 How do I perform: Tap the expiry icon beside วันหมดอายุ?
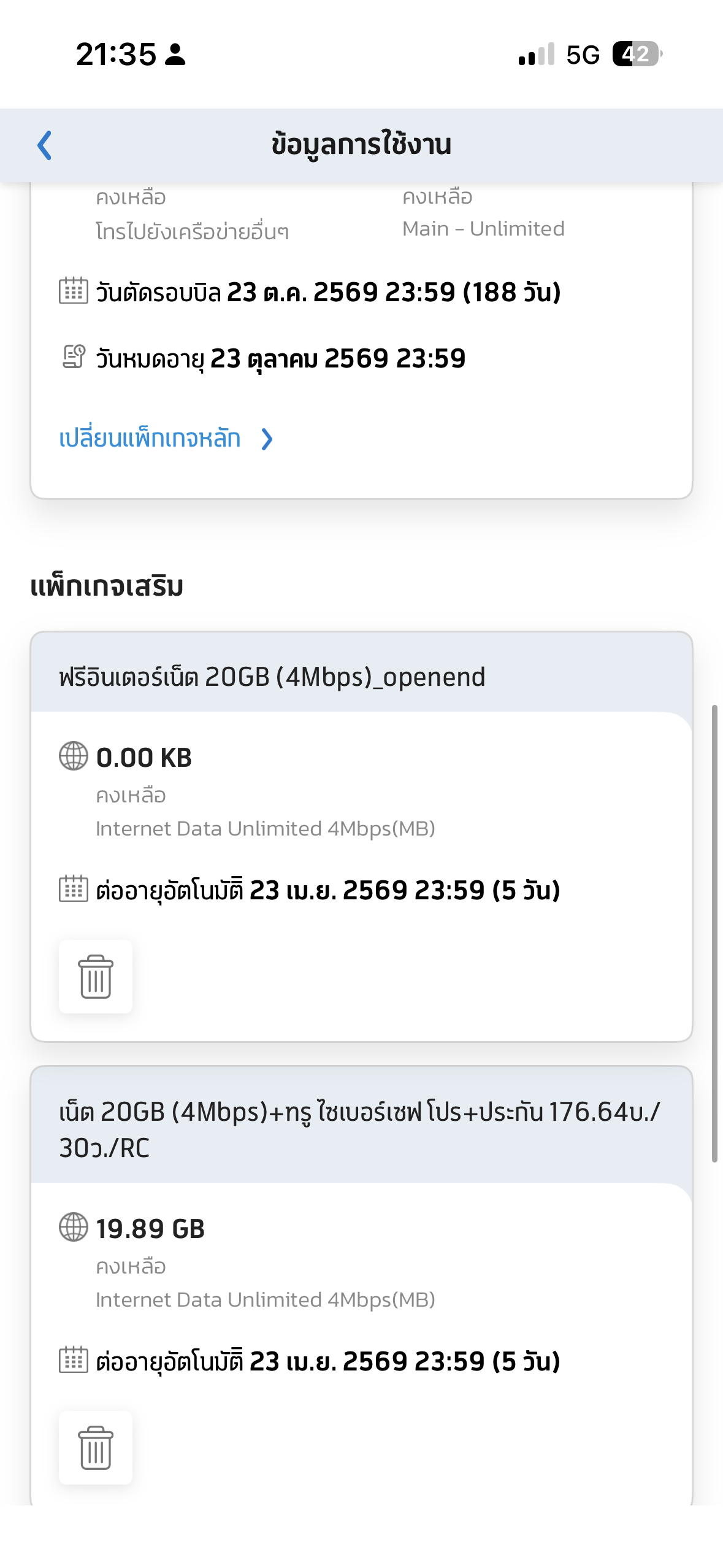pyautogui.click(x=74, y=356)
